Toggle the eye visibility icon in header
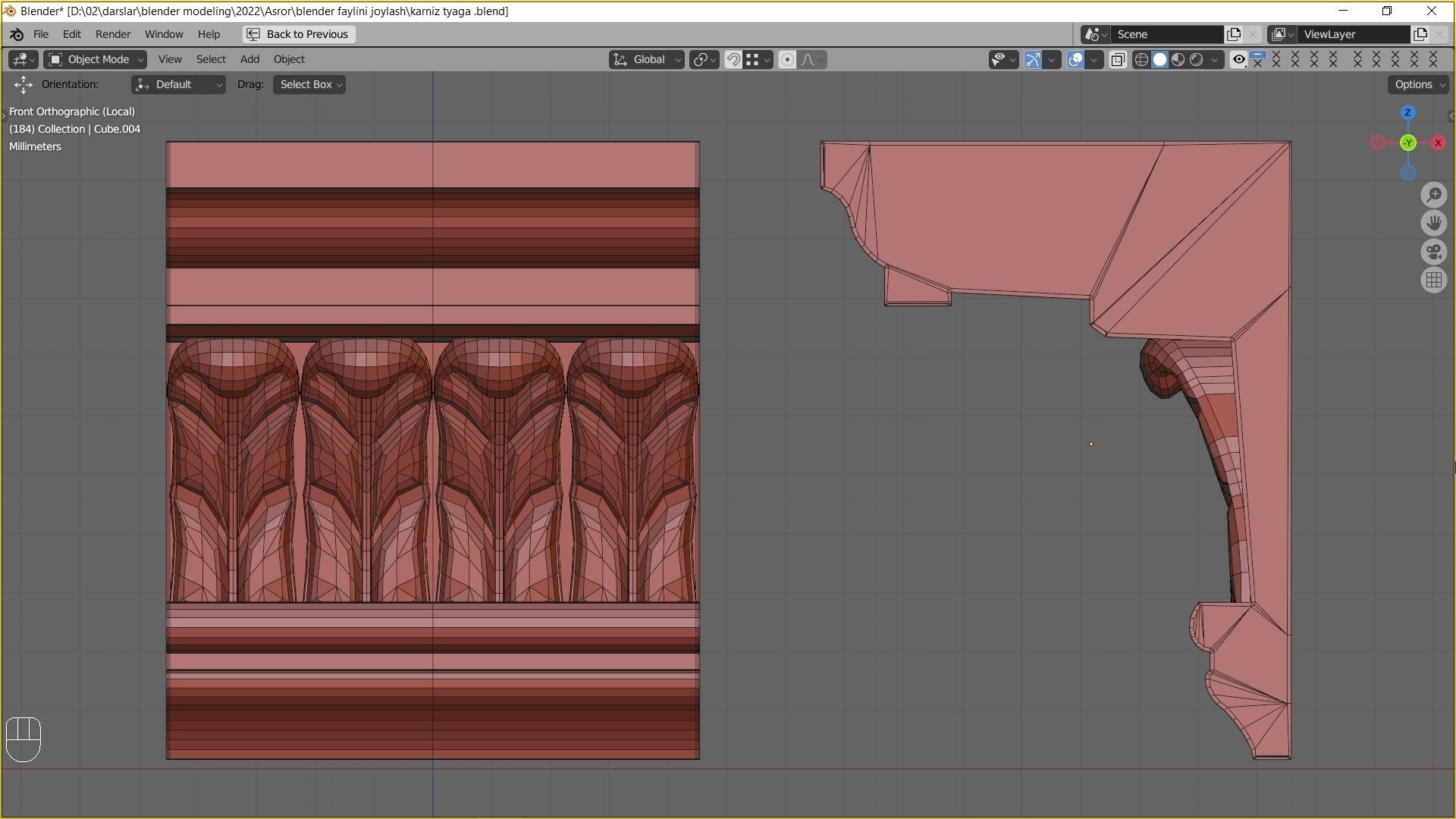The image size is (1456, 819). [x=1239, y=59]
